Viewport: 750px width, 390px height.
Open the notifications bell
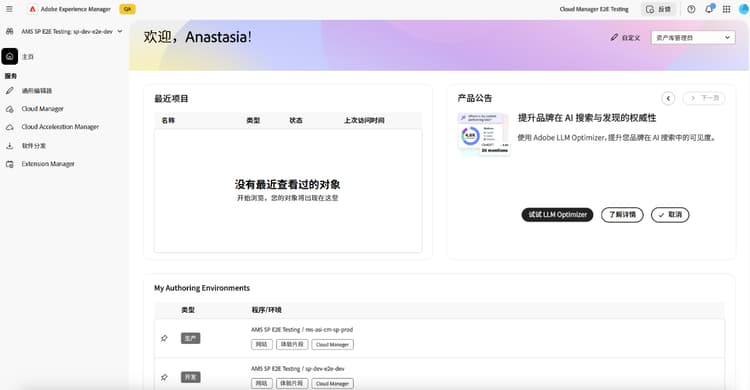point(709,9)
